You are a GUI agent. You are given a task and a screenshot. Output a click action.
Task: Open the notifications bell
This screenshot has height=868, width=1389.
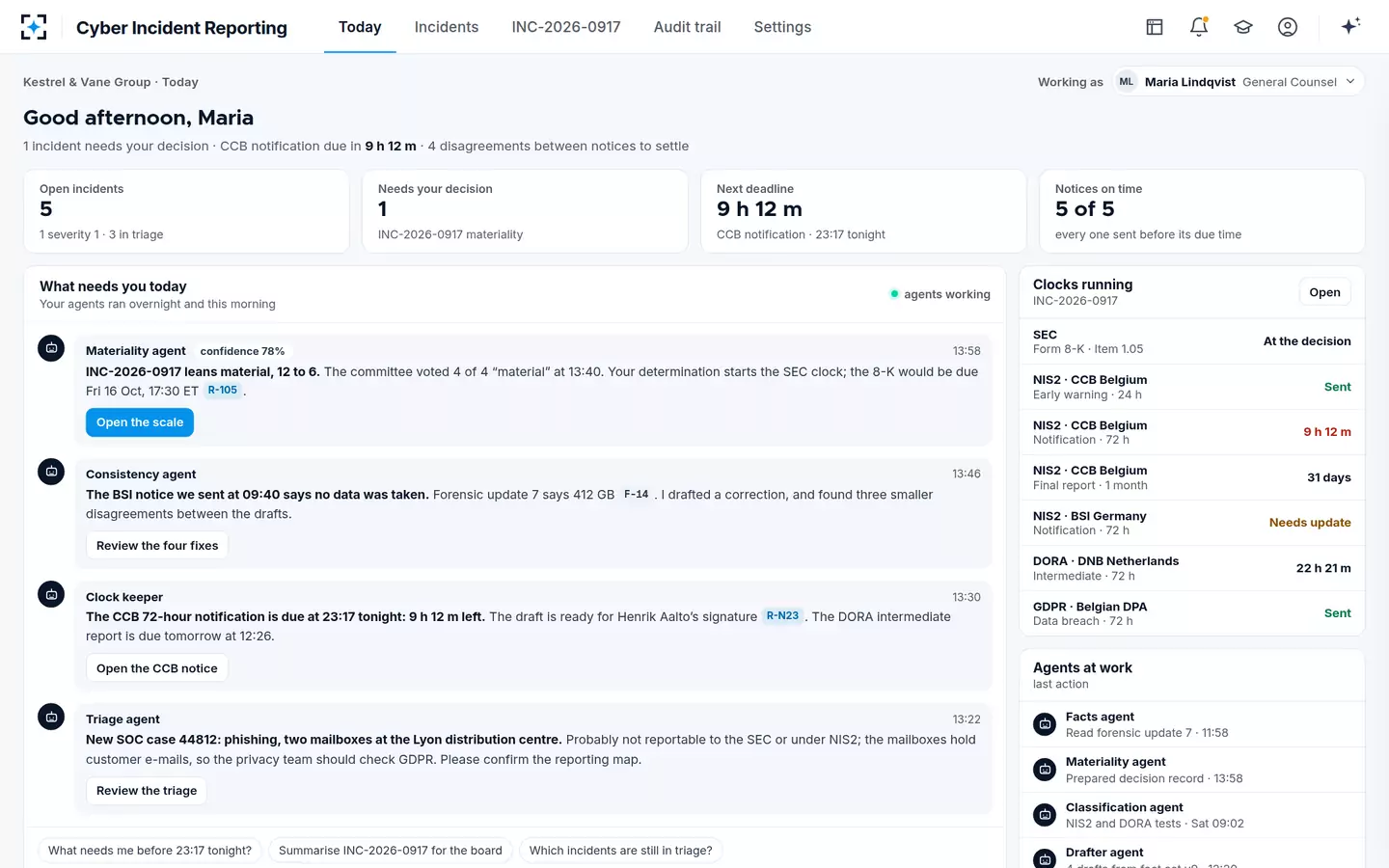coord(1199,27)
